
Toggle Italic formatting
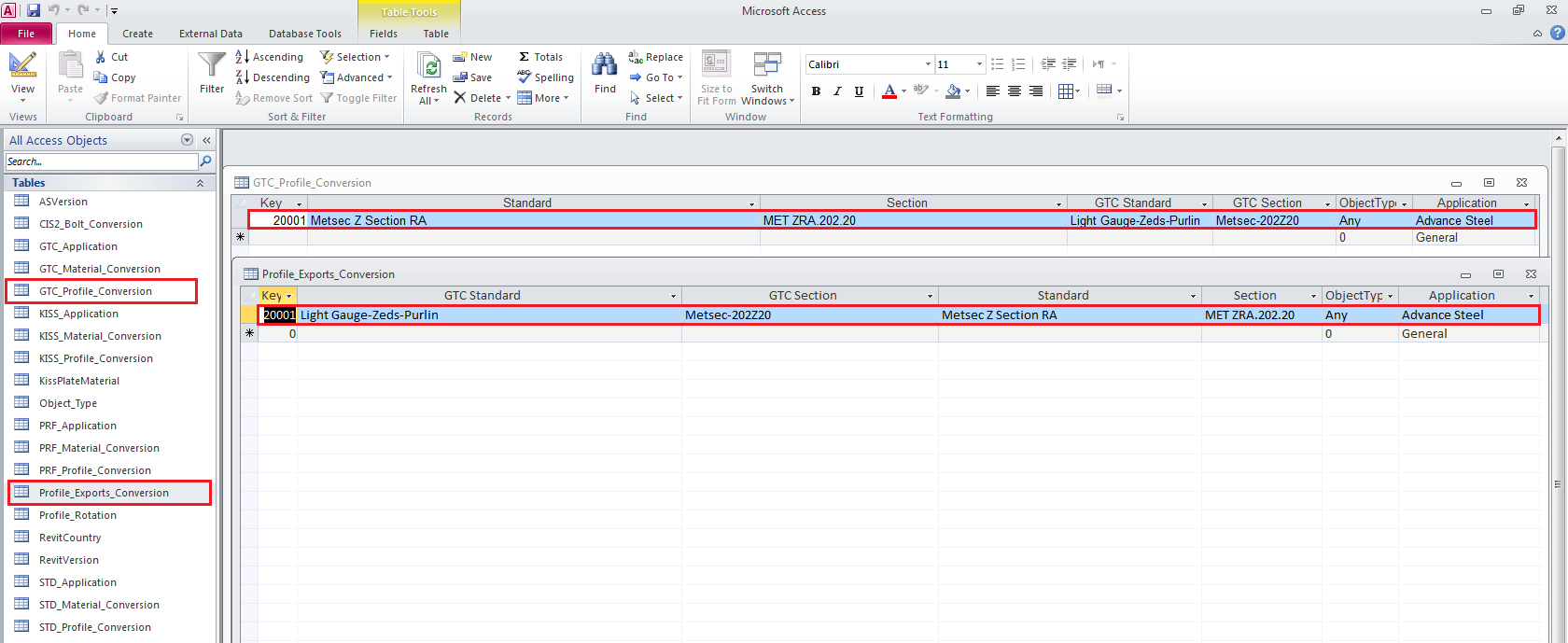tap(837, 91)
